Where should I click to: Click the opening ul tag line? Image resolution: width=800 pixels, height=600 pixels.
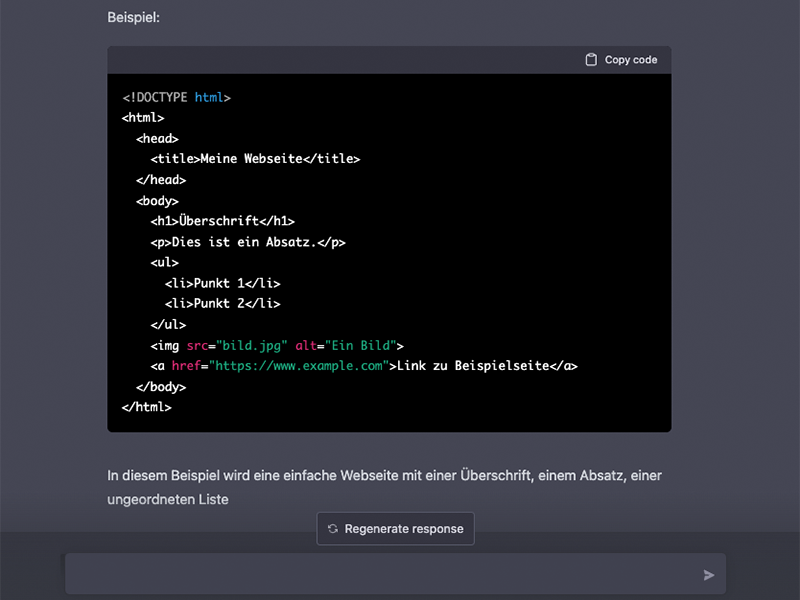pos(169,262)
